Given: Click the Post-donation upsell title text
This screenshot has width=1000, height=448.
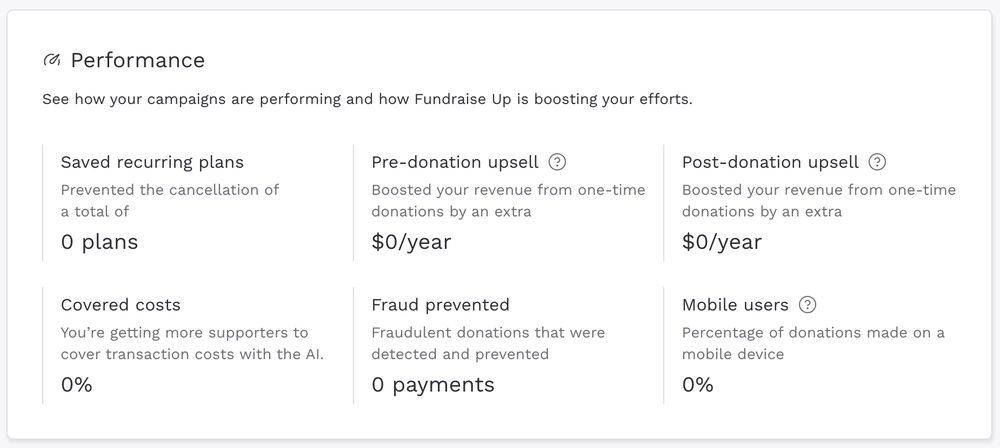Looking at the screenshot, I should point(771,162).
